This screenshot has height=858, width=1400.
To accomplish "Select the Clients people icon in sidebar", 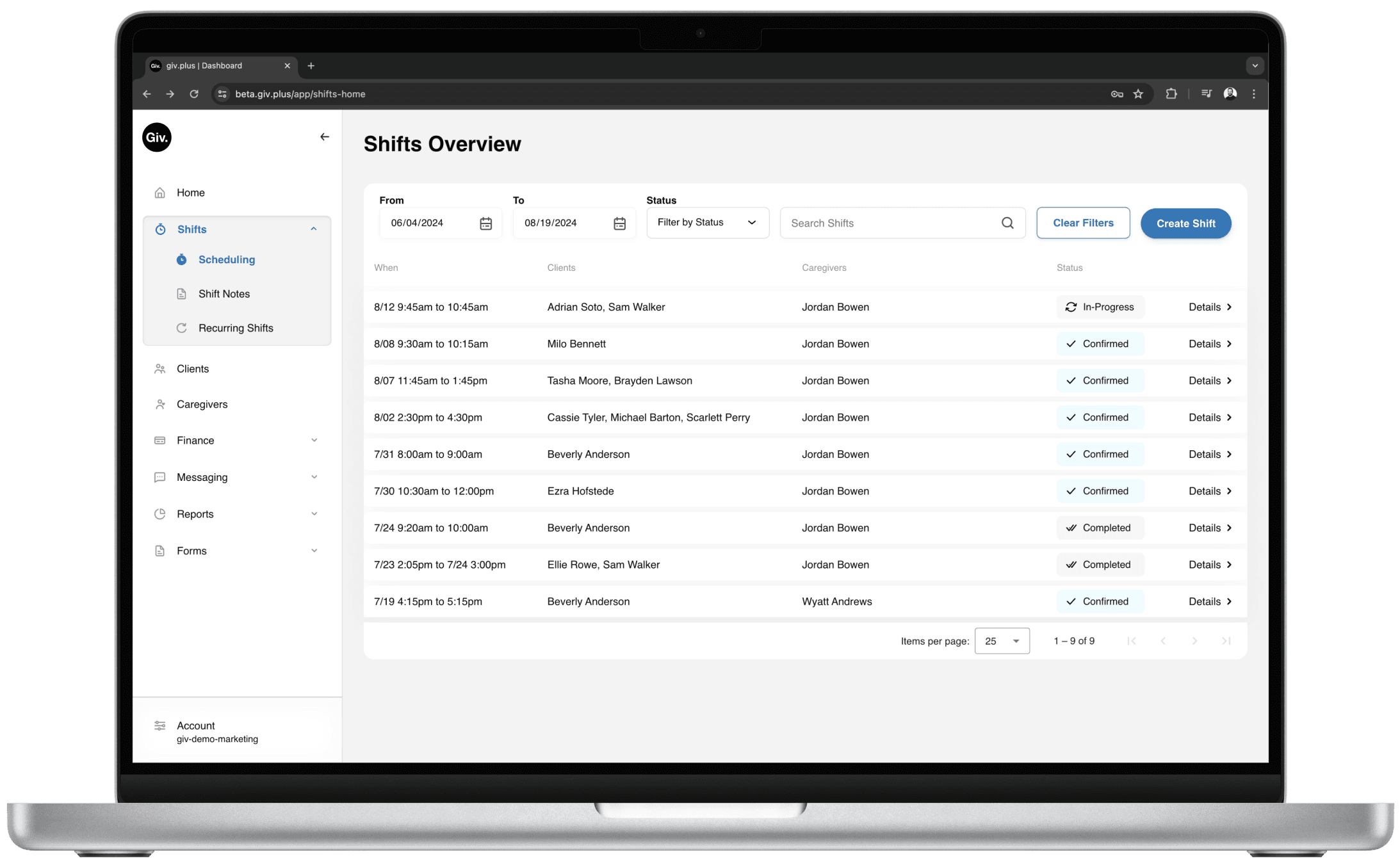I will [159, 368].
